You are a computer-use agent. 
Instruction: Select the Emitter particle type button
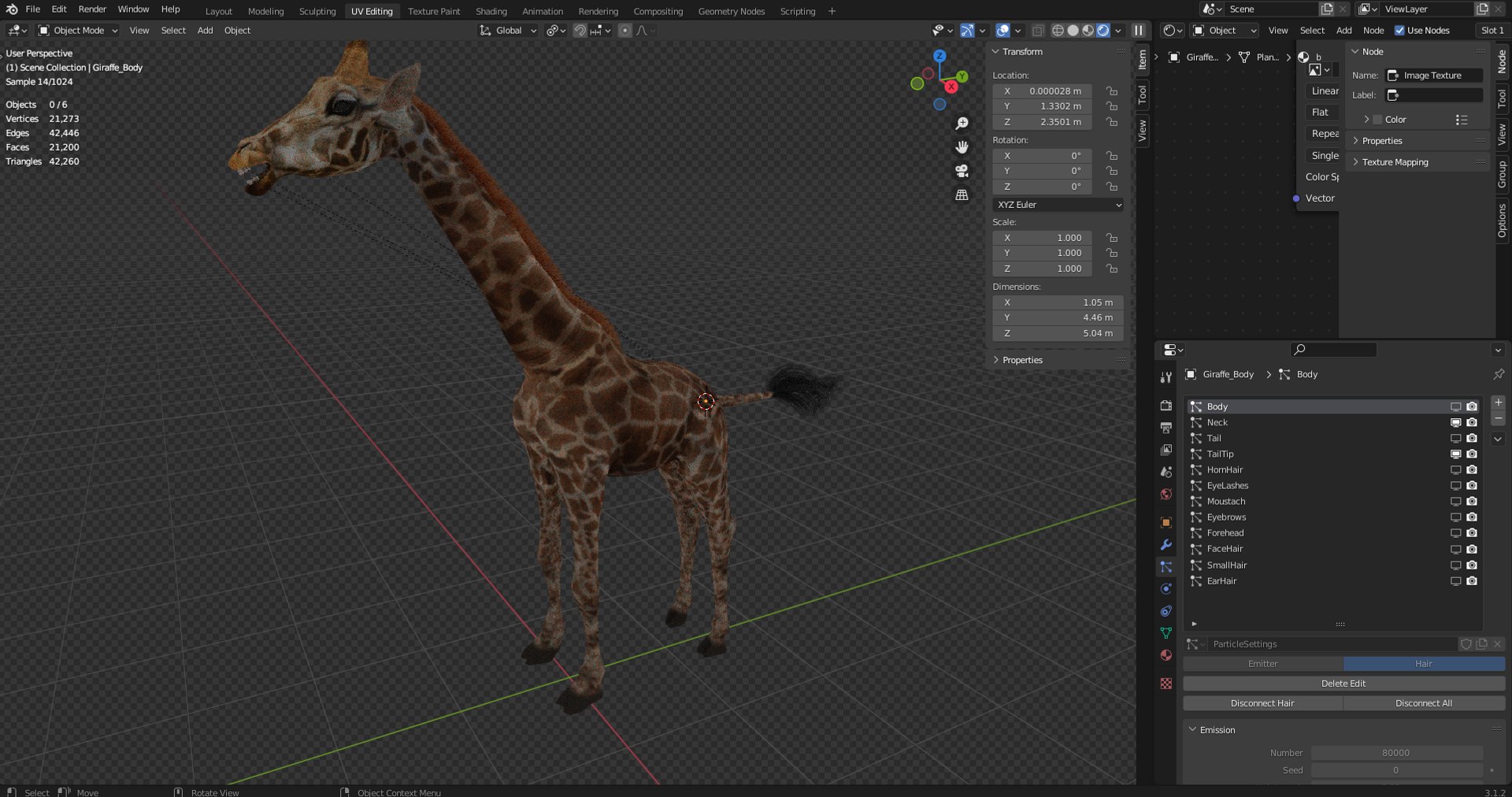tap(1262, 664)
